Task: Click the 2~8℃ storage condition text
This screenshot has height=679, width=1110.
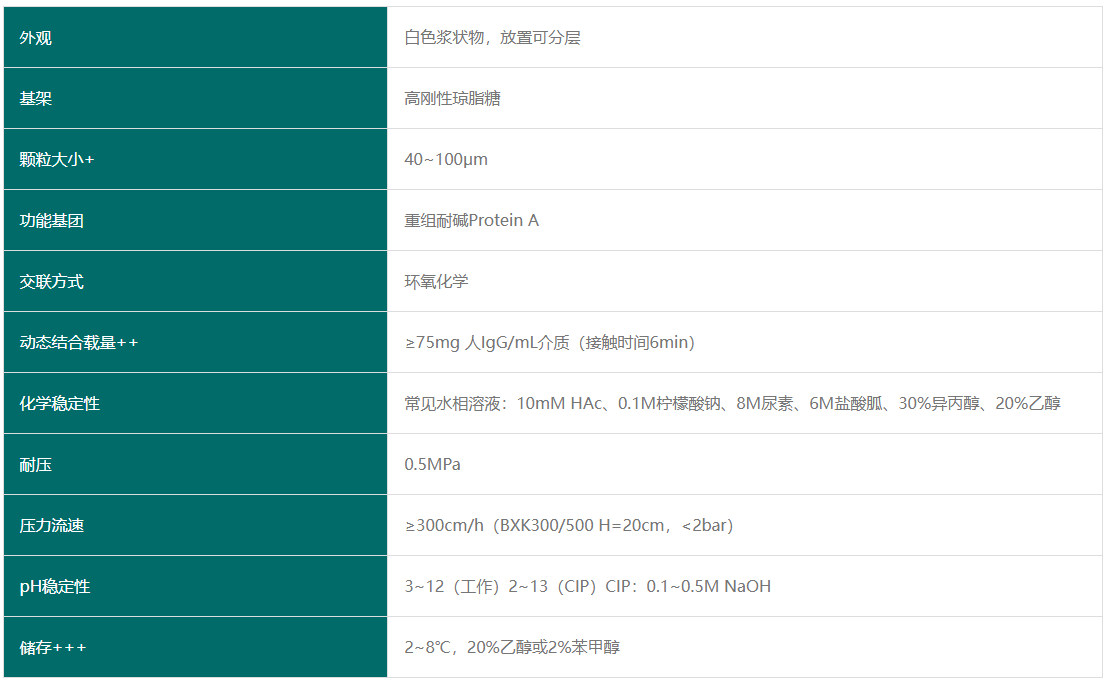Action: click(x=512, y=648)
